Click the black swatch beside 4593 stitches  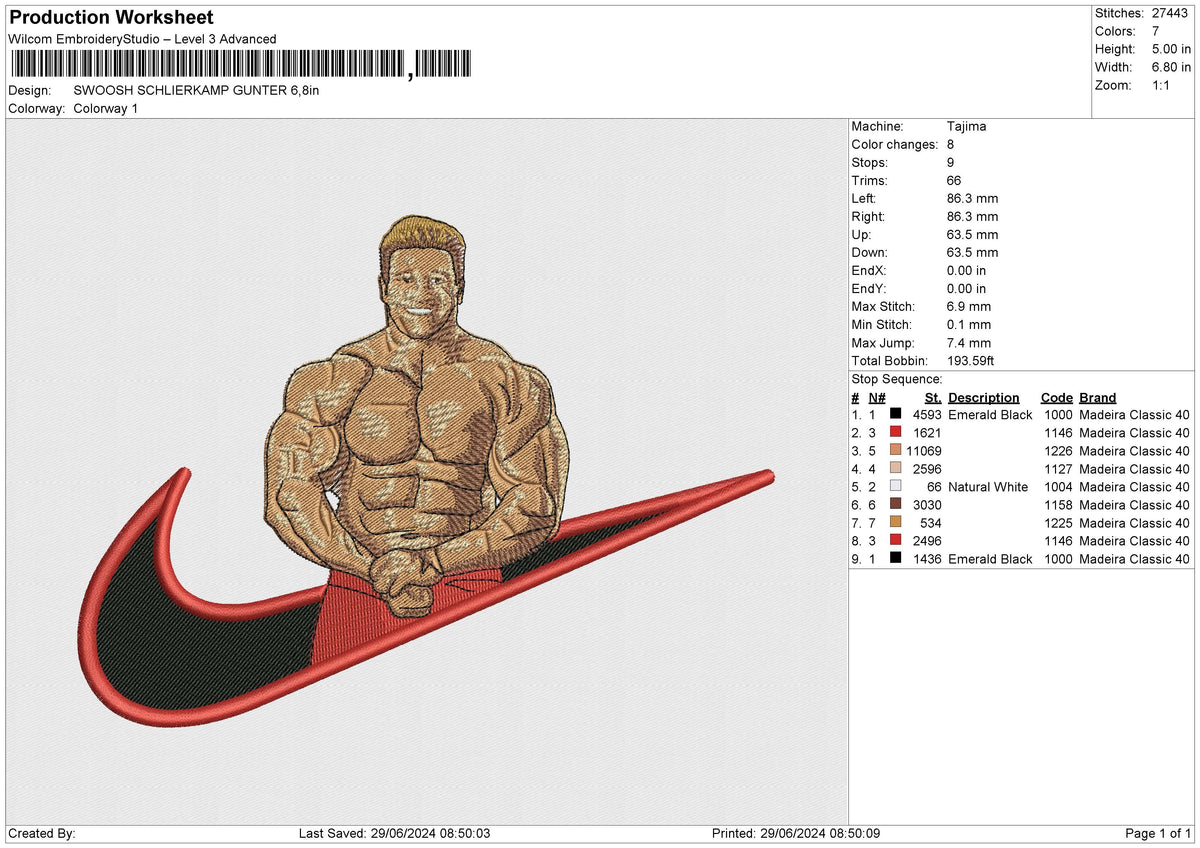[x=896, y=415]
